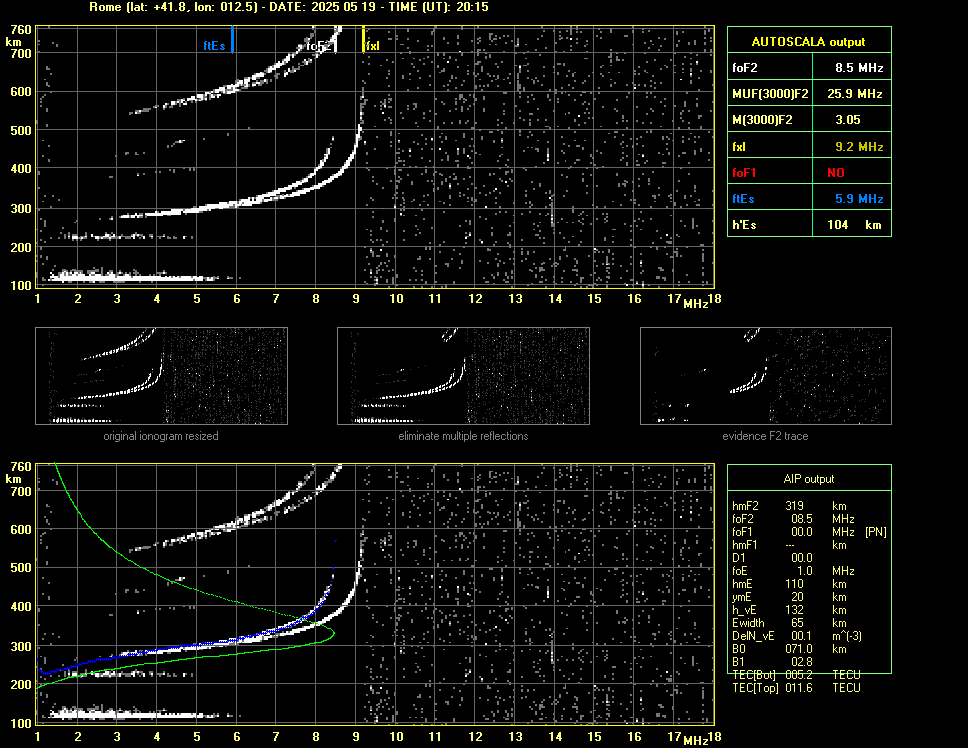
Task: Select the Ewidth value 65
Action: pyautogui.click(x=797, y=623)
